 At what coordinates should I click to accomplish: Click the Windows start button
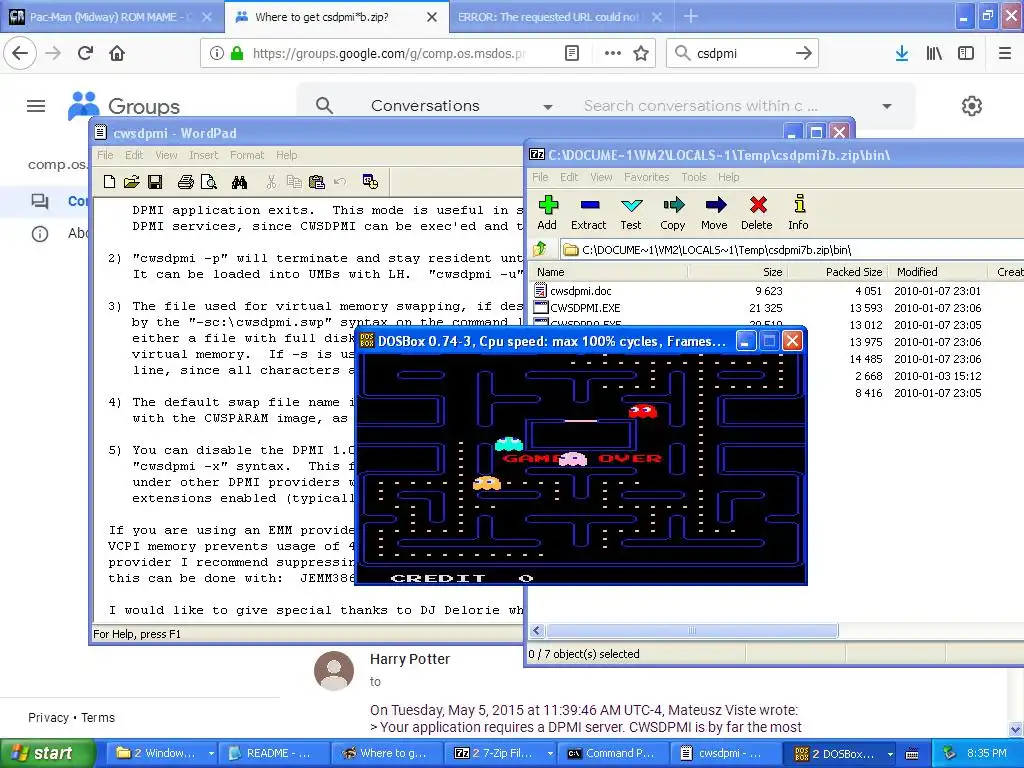(x=48, y=753)
